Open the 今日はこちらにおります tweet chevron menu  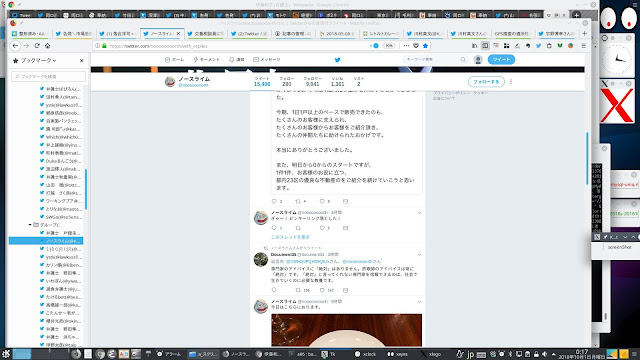pos(419,302)
